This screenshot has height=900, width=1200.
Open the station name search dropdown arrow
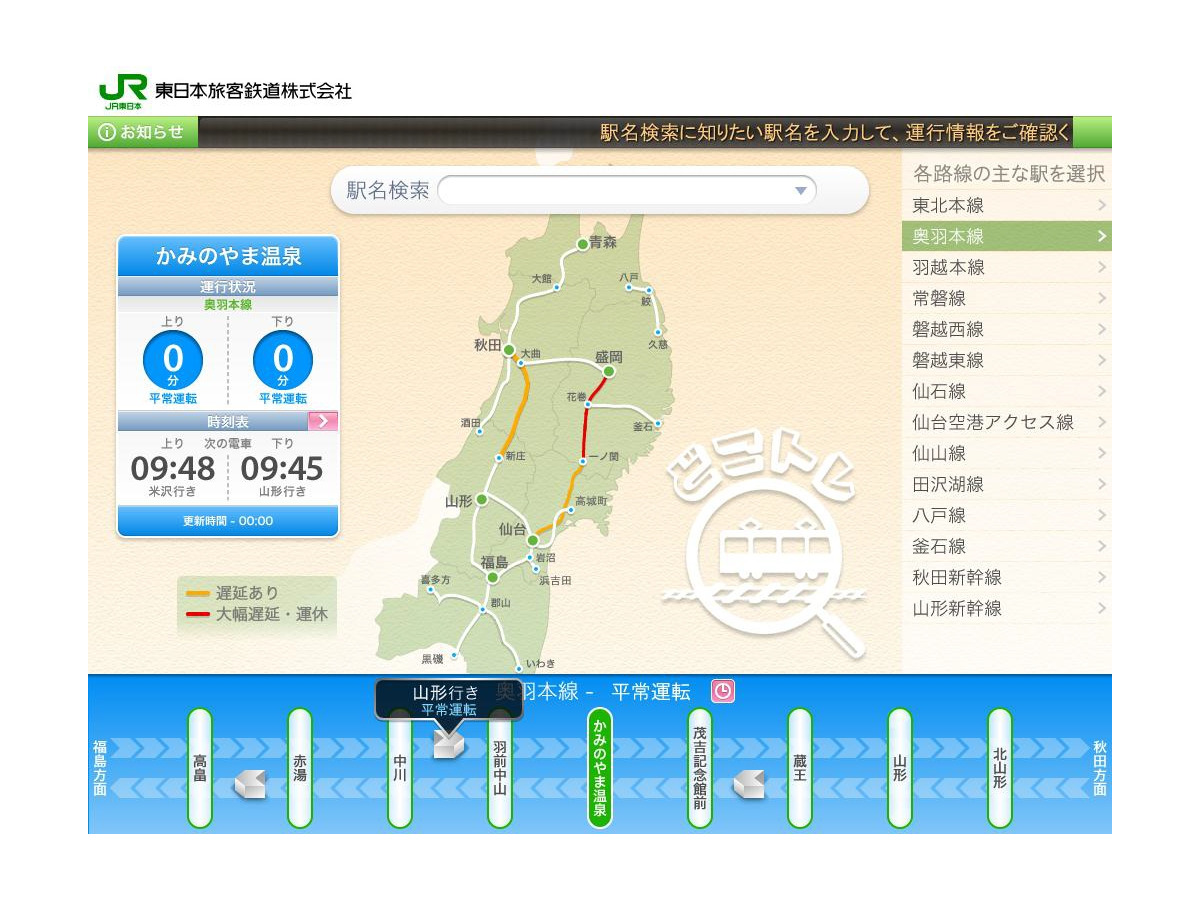[800, 191]
